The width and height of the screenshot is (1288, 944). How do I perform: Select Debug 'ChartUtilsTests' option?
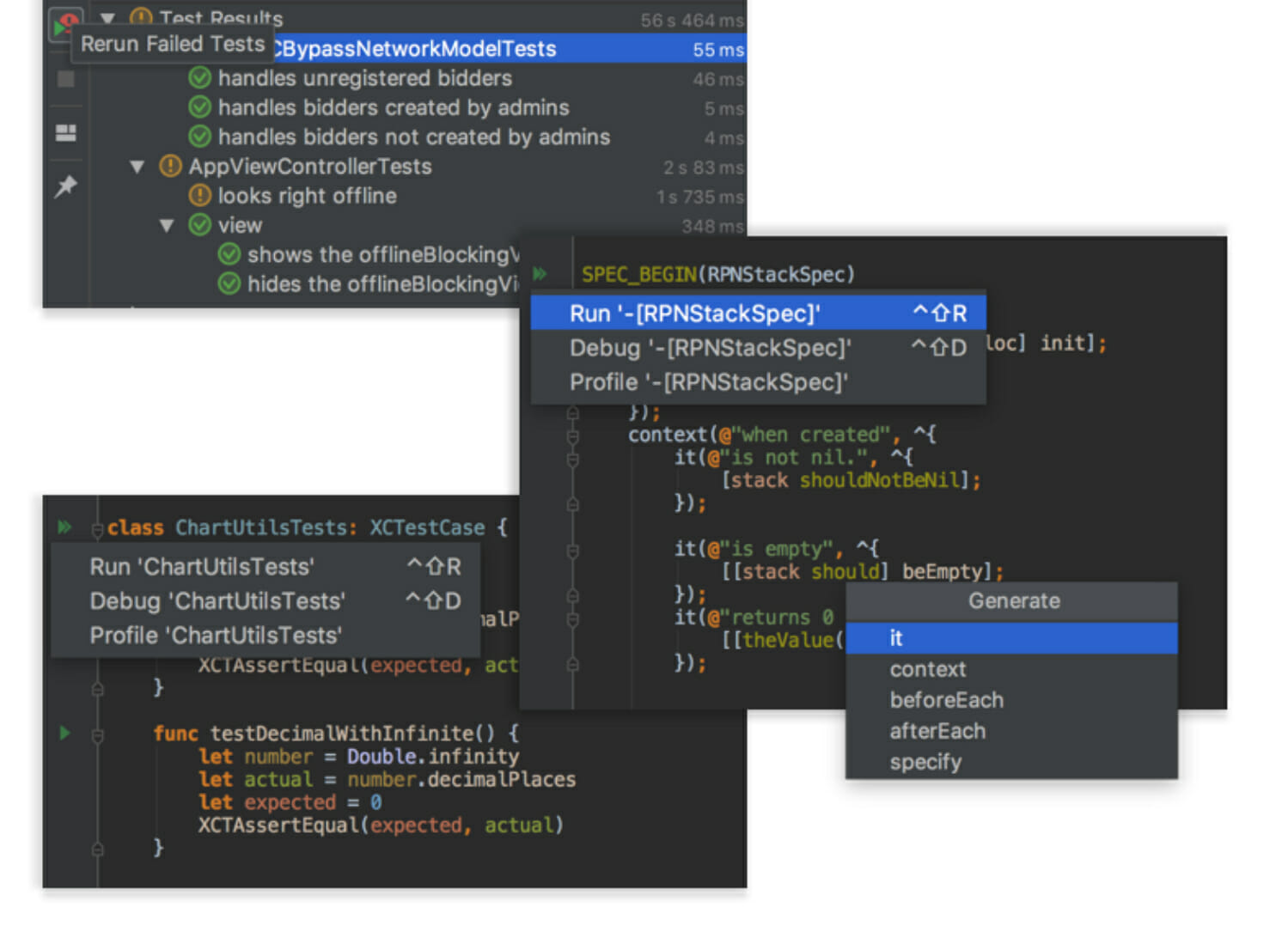[x=217, y=601]
